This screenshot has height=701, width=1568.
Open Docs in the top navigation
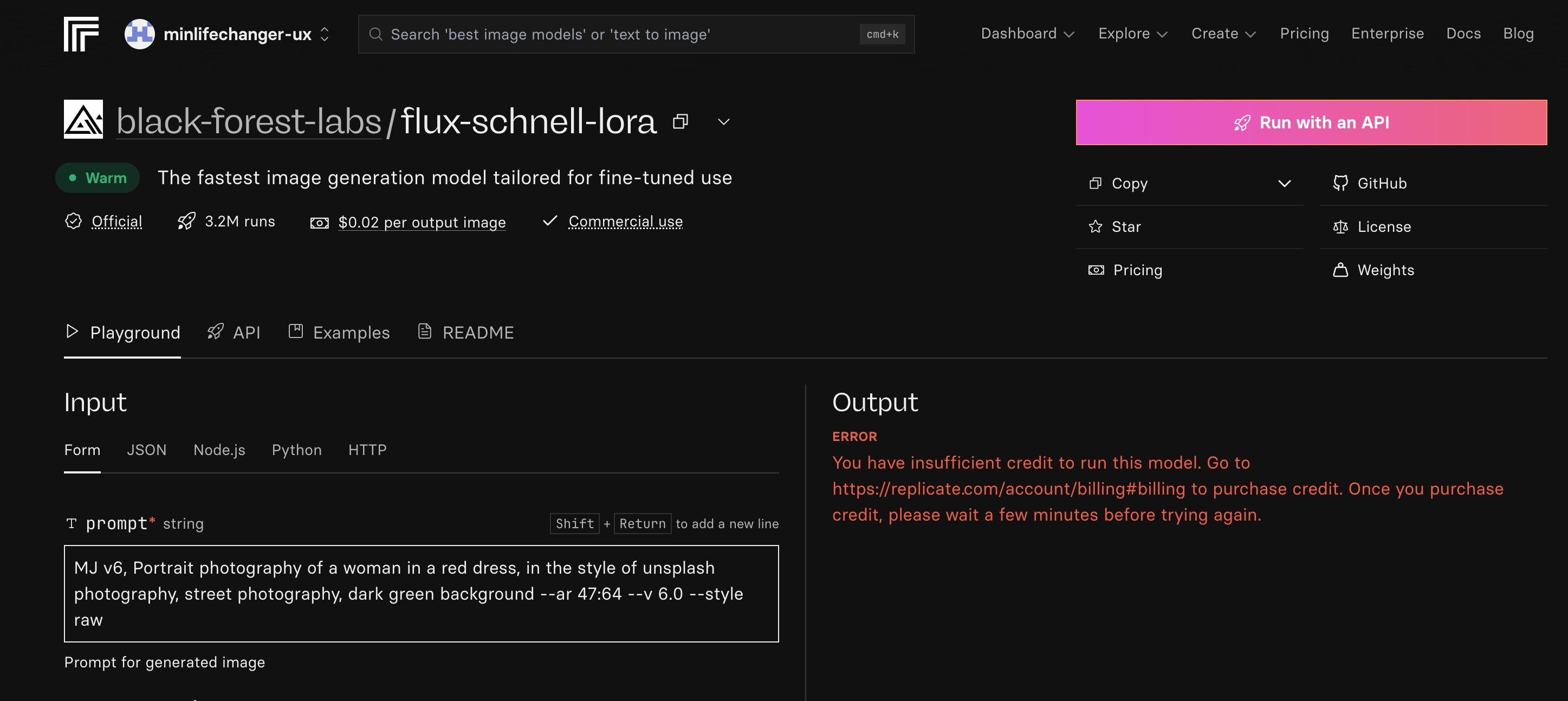point(1463,34)
